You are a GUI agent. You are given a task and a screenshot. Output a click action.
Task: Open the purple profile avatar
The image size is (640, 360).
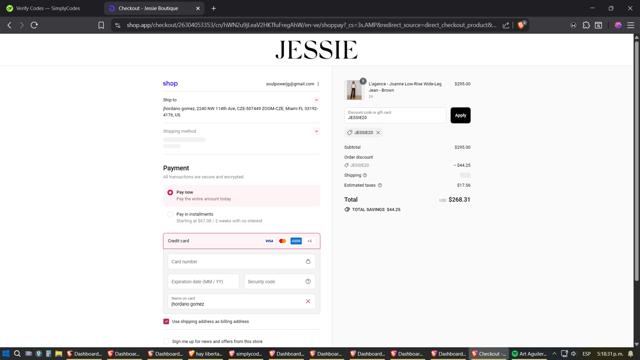618,25
